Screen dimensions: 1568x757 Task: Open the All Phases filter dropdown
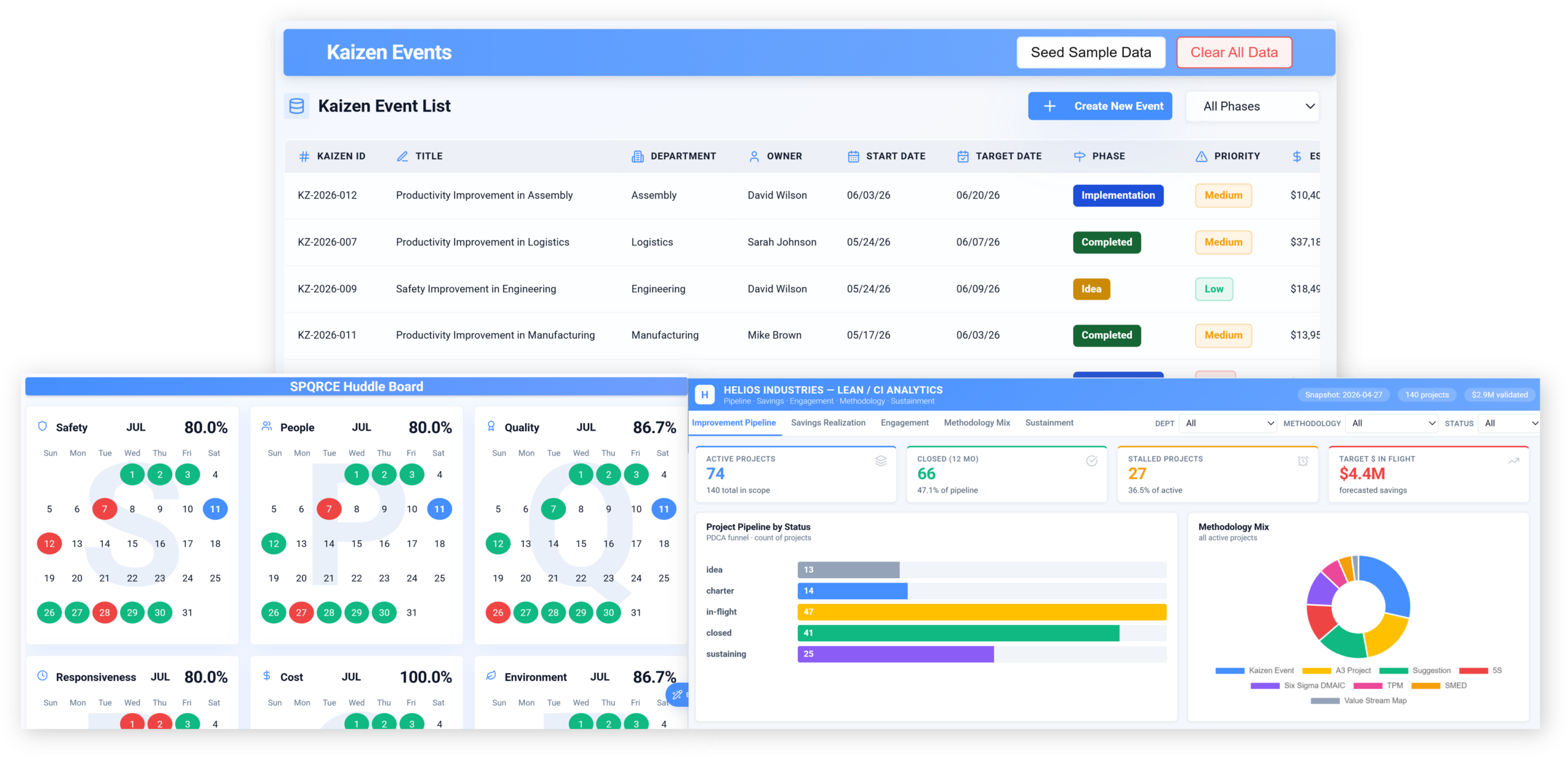point(1253,106)
